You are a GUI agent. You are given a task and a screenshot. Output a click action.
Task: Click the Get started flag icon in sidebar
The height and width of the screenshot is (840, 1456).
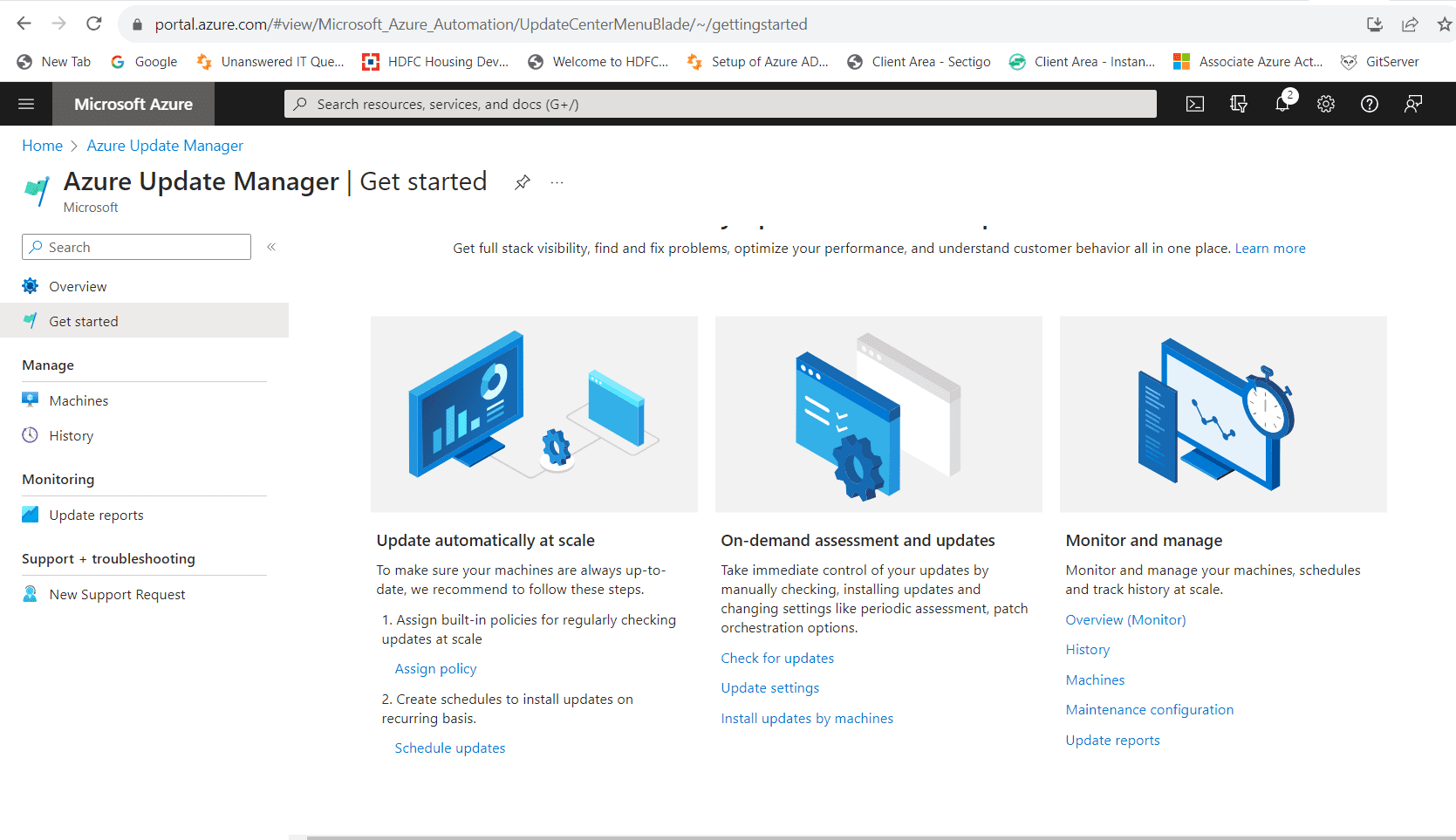pos(31,321)
